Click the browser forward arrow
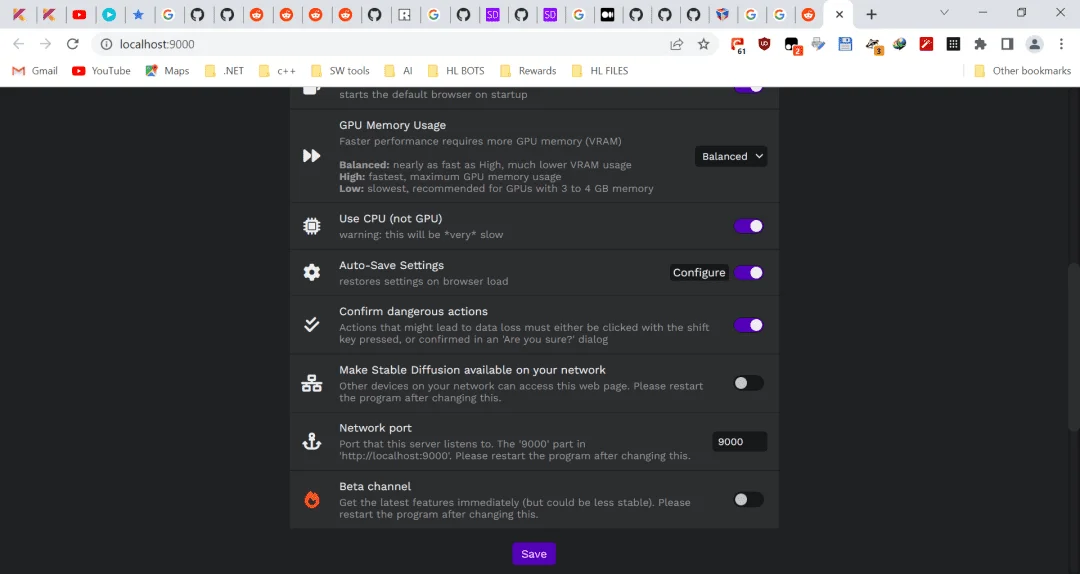 coord(45,44)
